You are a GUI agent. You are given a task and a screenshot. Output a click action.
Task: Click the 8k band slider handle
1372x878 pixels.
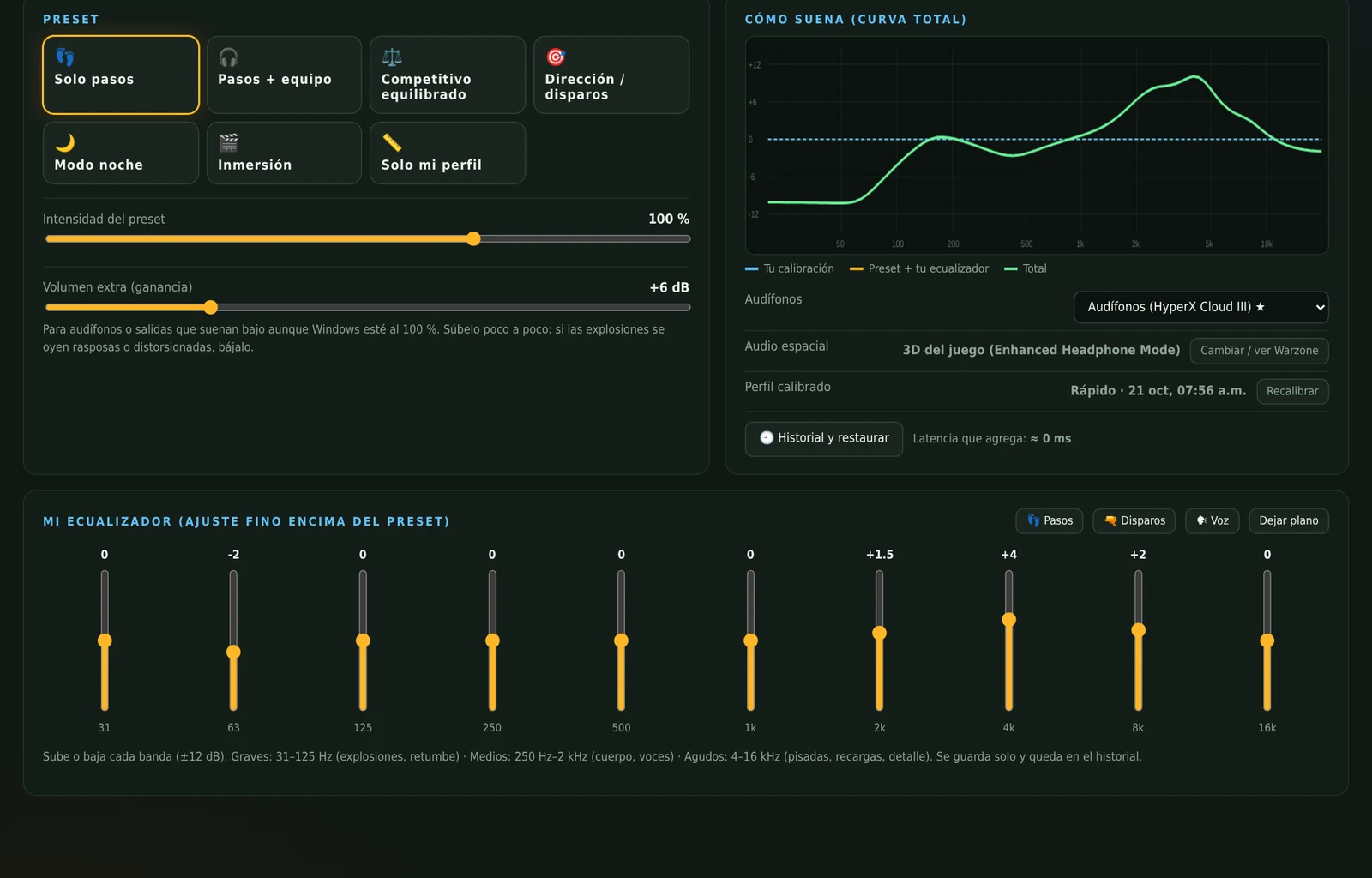tap(1138, 630)
